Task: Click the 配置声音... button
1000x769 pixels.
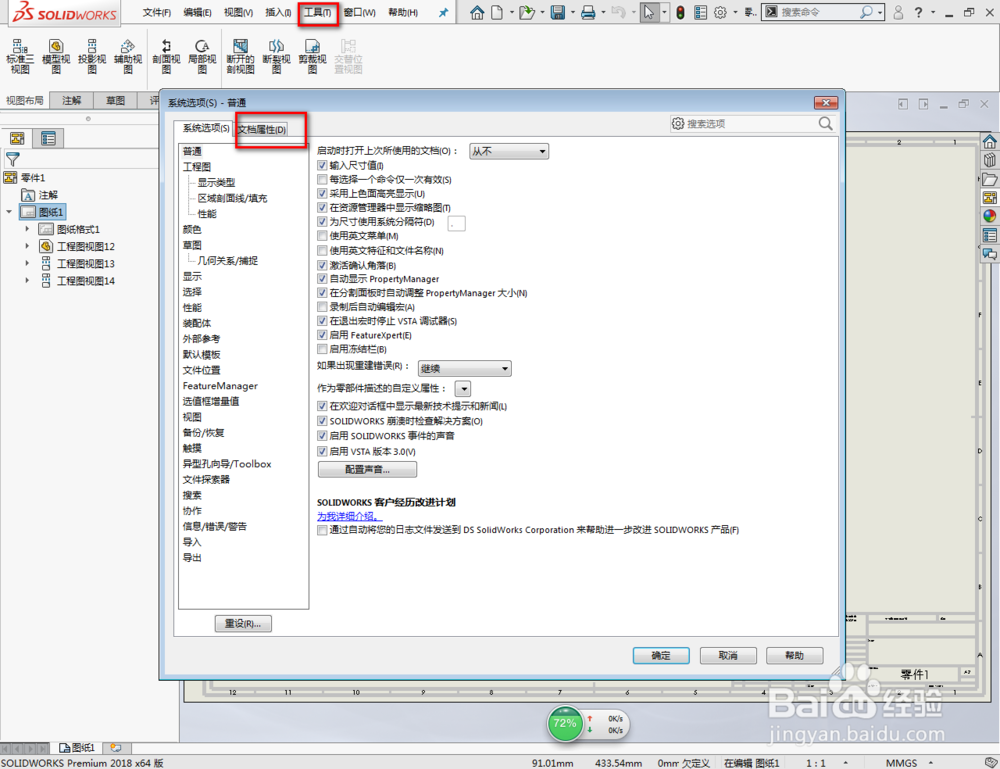Action: (367, 469)
